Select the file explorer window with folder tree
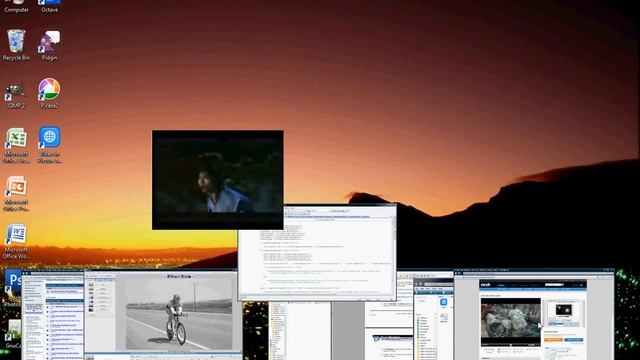640x360 pixels. 433,319
